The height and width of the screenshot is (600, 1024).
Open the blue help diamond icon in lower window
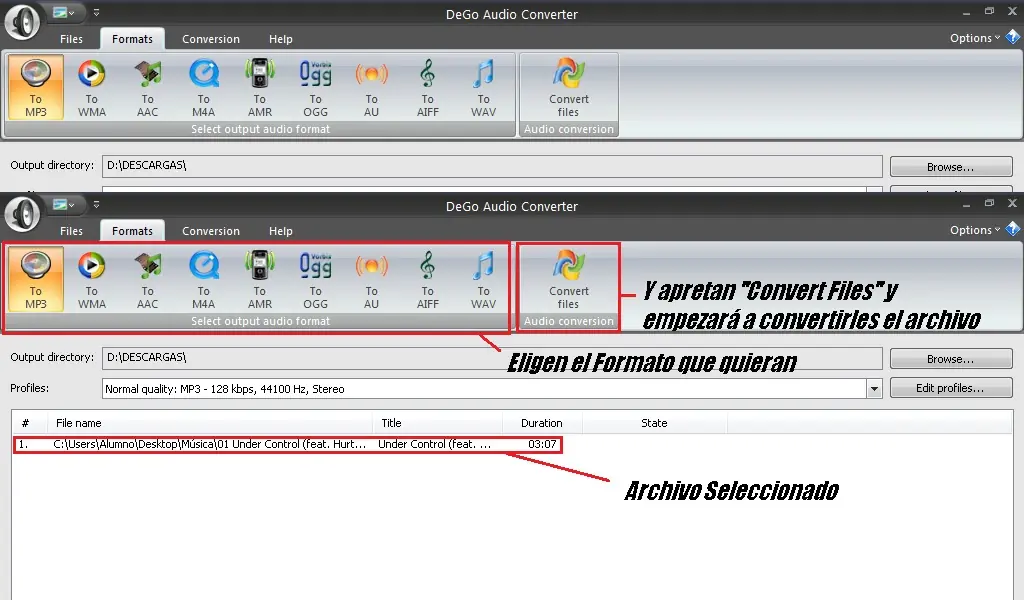coord(1013,229)
